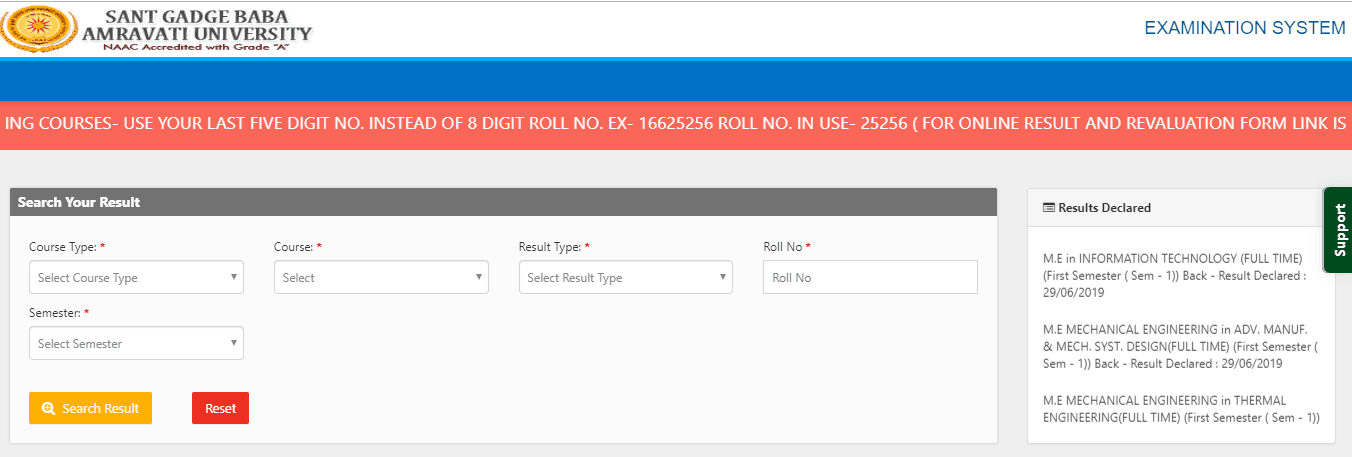Click the Search Your Result panel header

[503, 202]
